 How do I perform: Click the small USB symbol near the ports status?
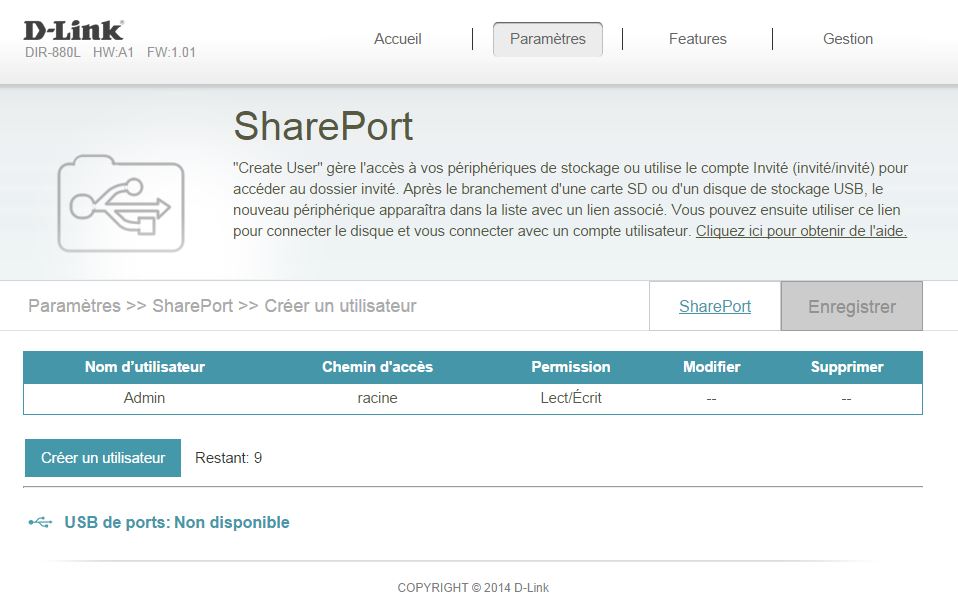(40, 522)
